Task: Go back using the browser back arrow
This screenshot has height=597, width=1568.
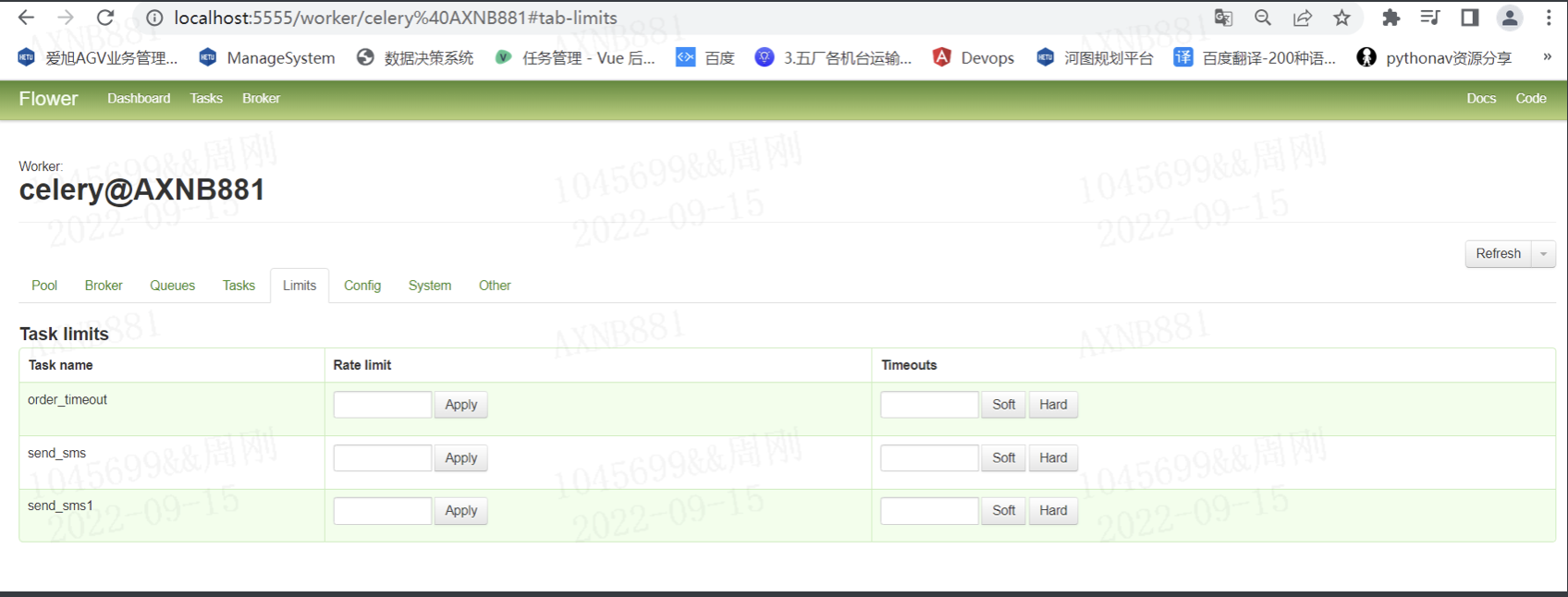Action: pyautogui.click(x=26, y=18)
